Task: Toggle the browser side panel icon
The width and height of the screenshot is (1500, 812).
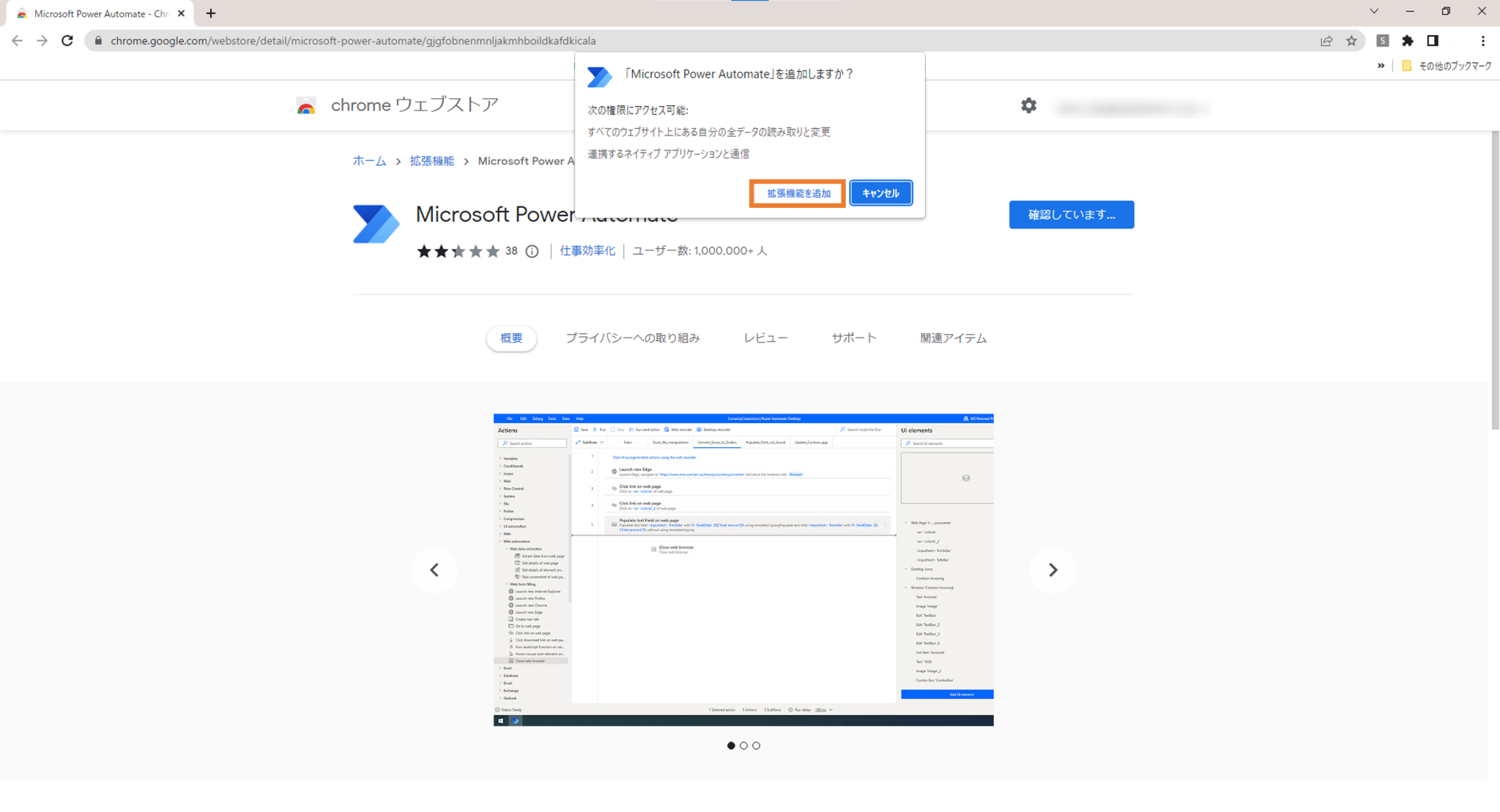Action: click(x=1433, y=41)
